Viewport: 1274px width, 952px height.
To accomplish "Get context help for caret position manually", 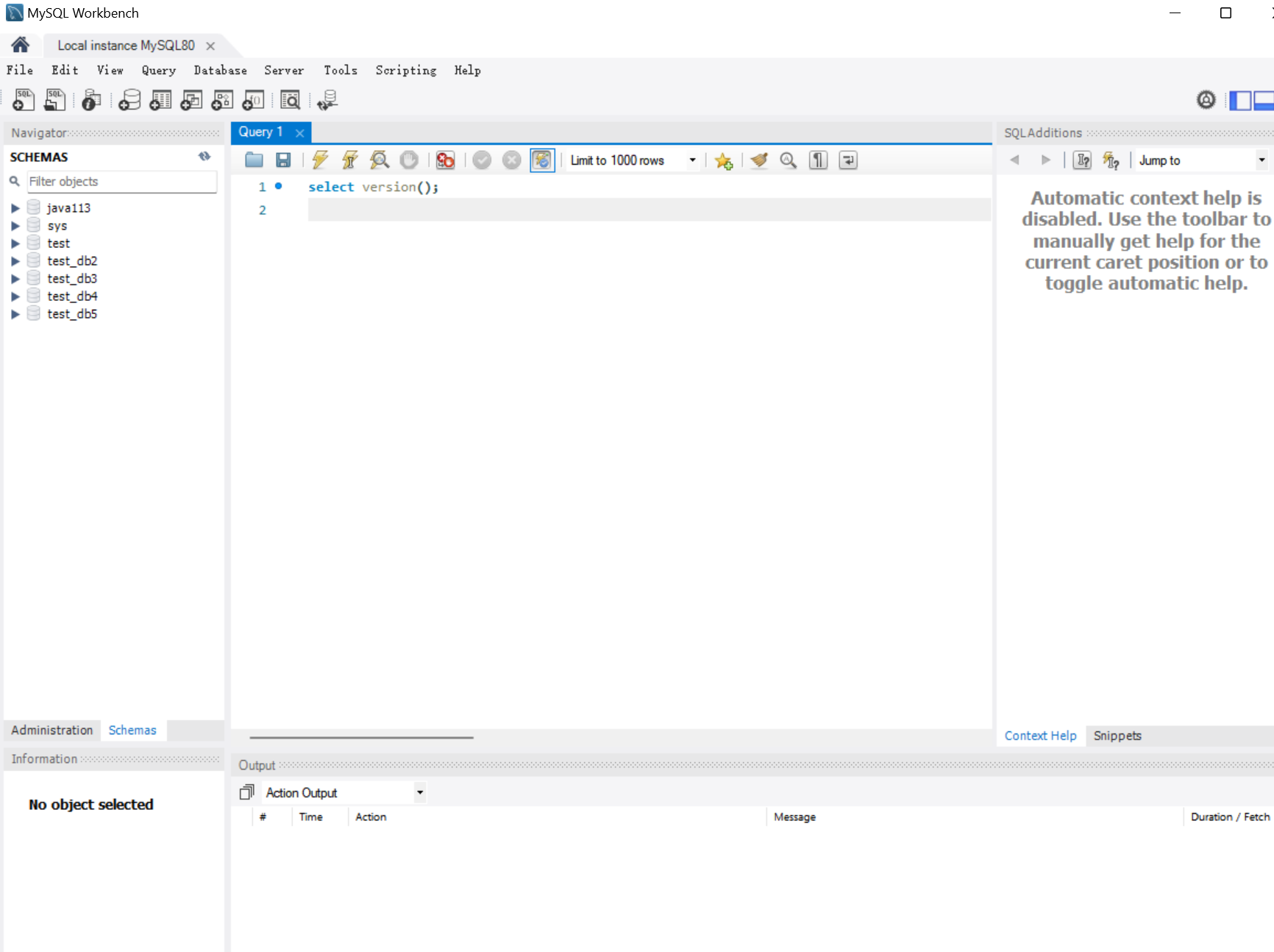I will pyautogui.click(x=1082, y=160).
